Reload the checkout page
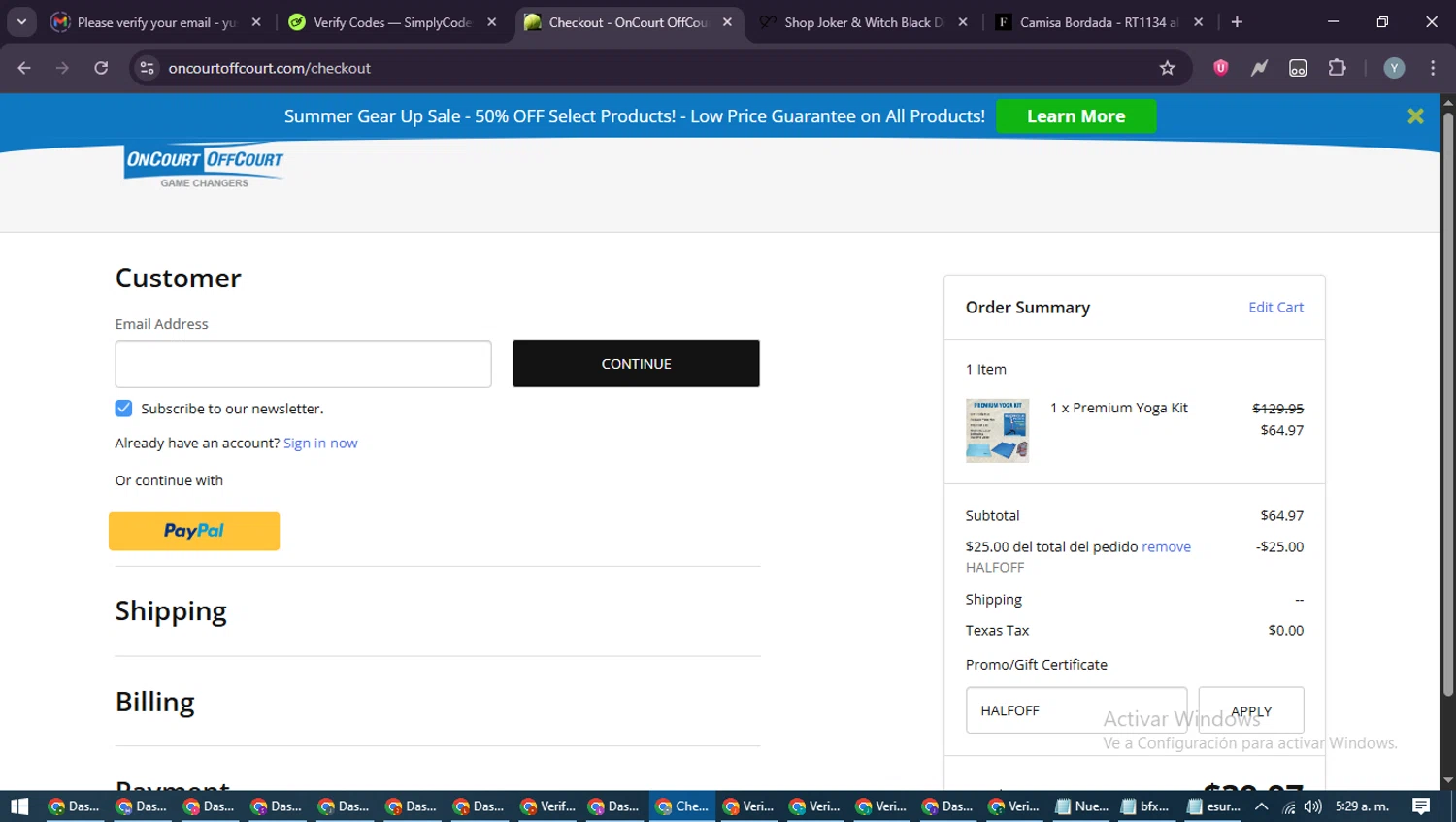Image resolution: width=1456 pixels, height=822 pixels. point(101,68)
